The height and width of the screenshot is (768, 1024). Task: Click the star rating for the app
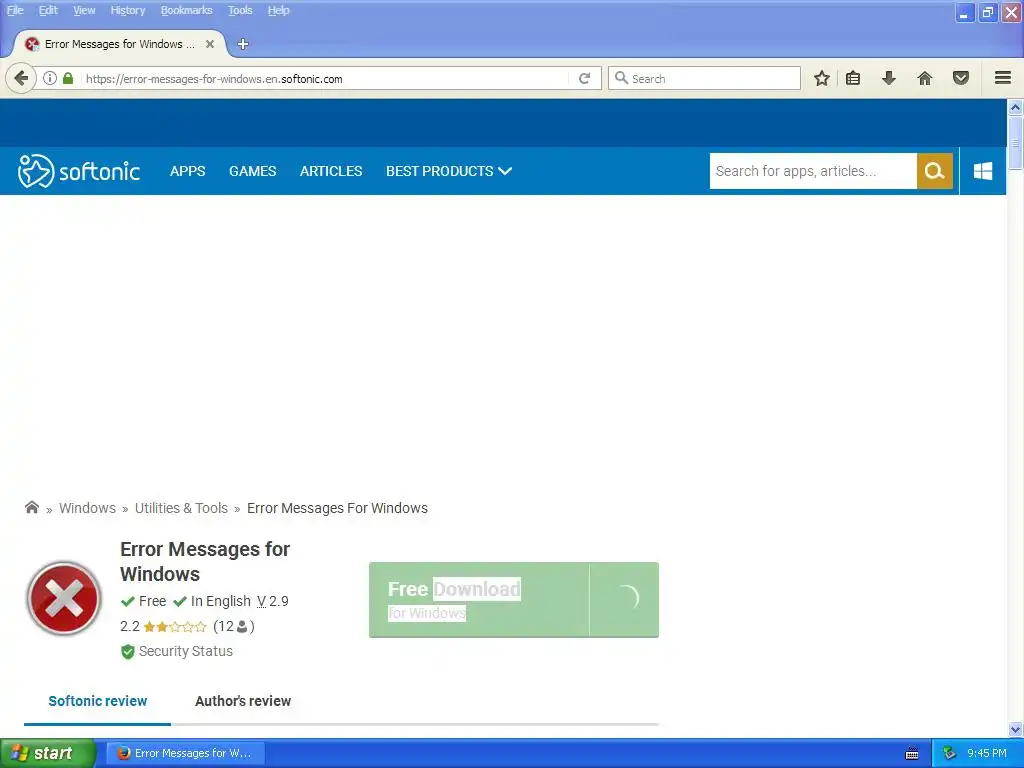[x=174, y=627]
